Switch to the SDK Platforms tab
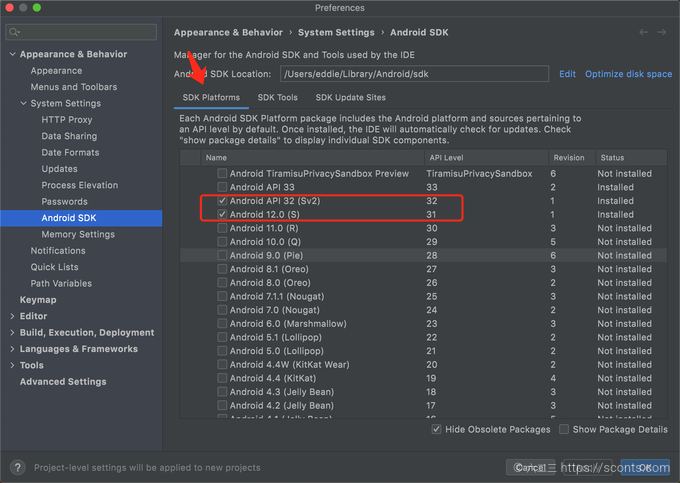The height and width of the screenshot is (483, 680). [x=211, y=98]
